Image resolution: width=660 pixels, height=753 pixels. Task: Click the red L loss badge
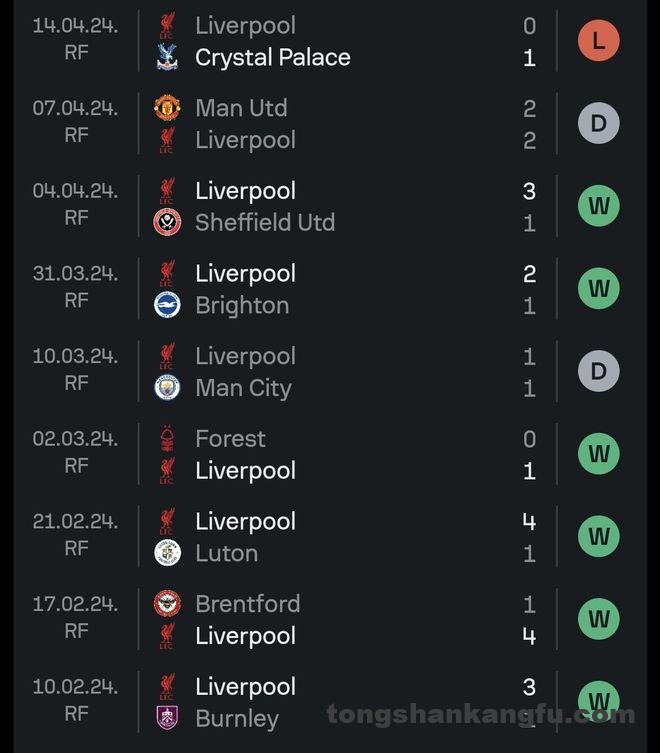(598, 41)
